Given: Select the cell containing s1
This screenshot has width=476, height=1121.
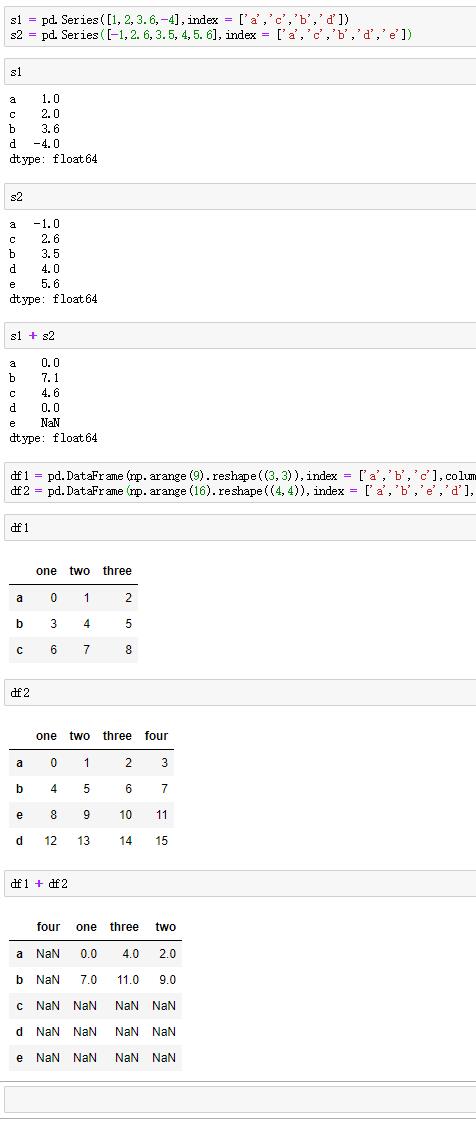Looking at the screenshot, I should [240, 72].
